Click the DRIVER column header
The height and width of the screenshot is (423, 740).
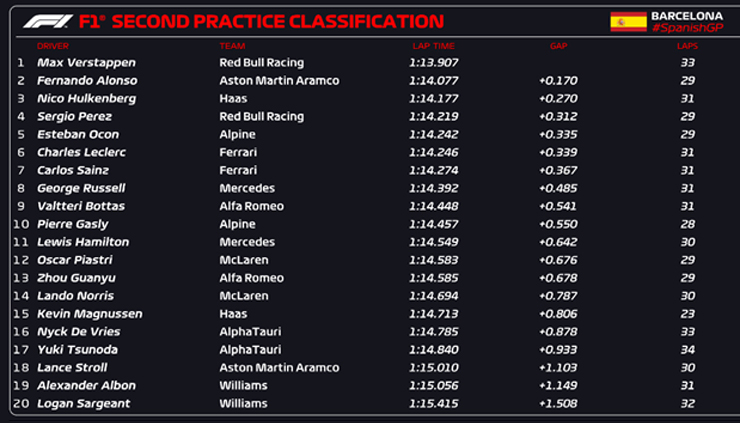tap(53, 46)
